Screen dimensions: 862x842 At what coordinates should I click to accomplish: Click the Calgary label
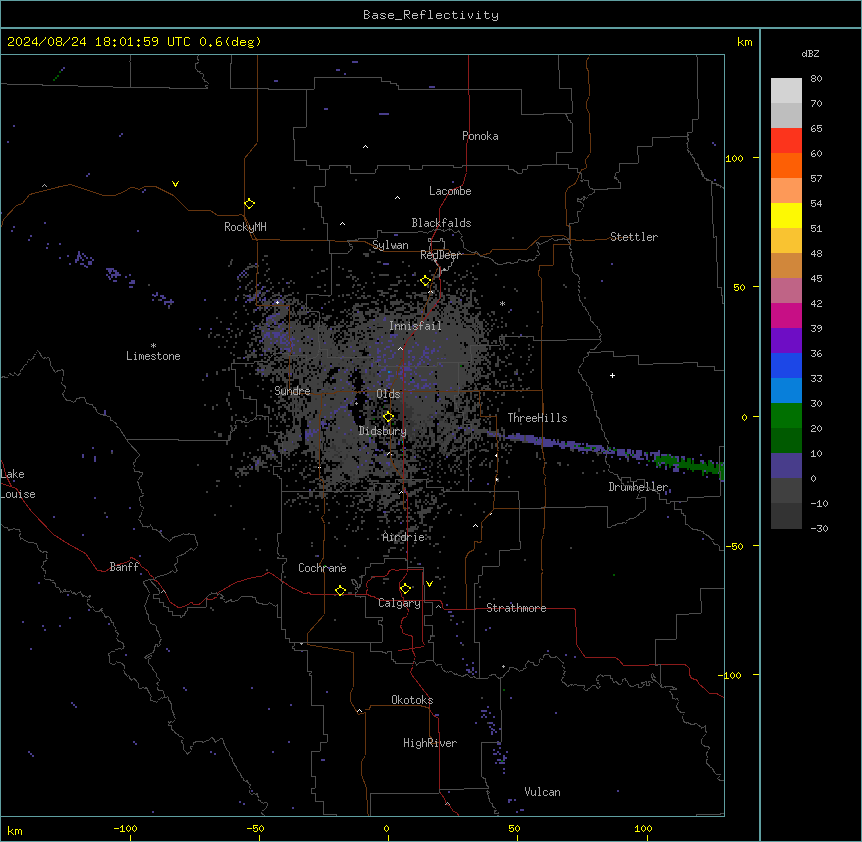click(x=399, y=603)
